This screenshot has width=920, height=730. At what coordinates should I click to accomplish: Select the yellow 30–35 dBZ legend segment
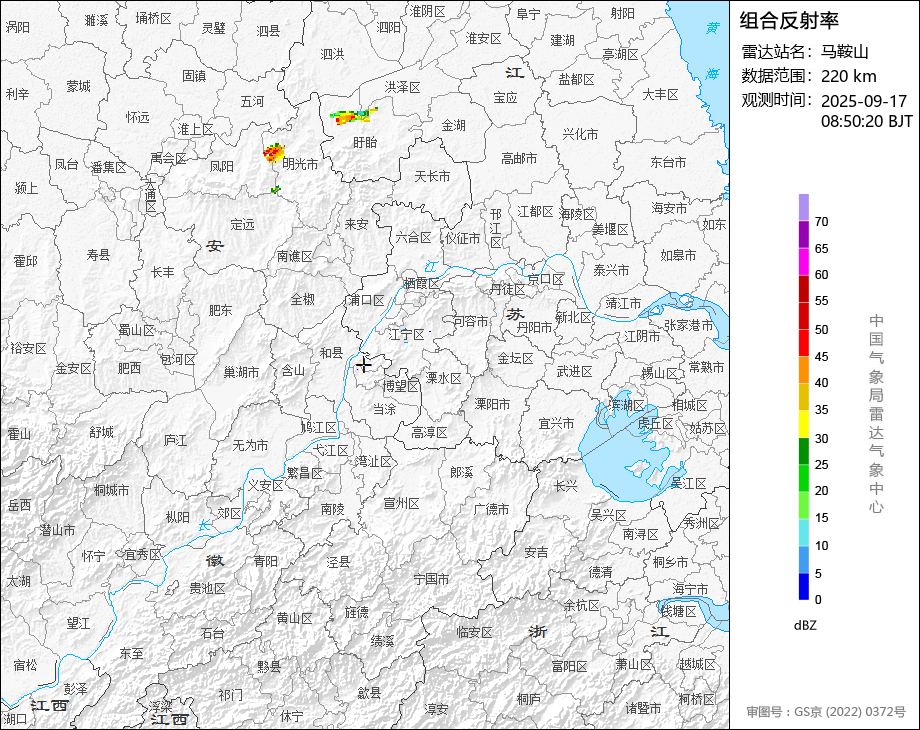(804, 424)
